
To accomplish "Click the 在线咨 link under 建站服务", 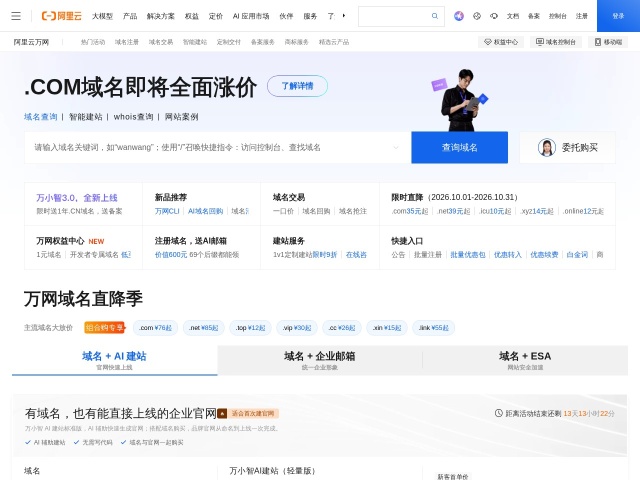I will point(356,255).
